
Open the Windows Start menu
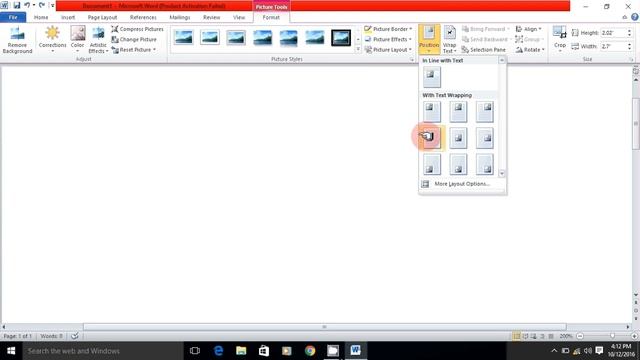pyautogui.click(x=11, y=351)
